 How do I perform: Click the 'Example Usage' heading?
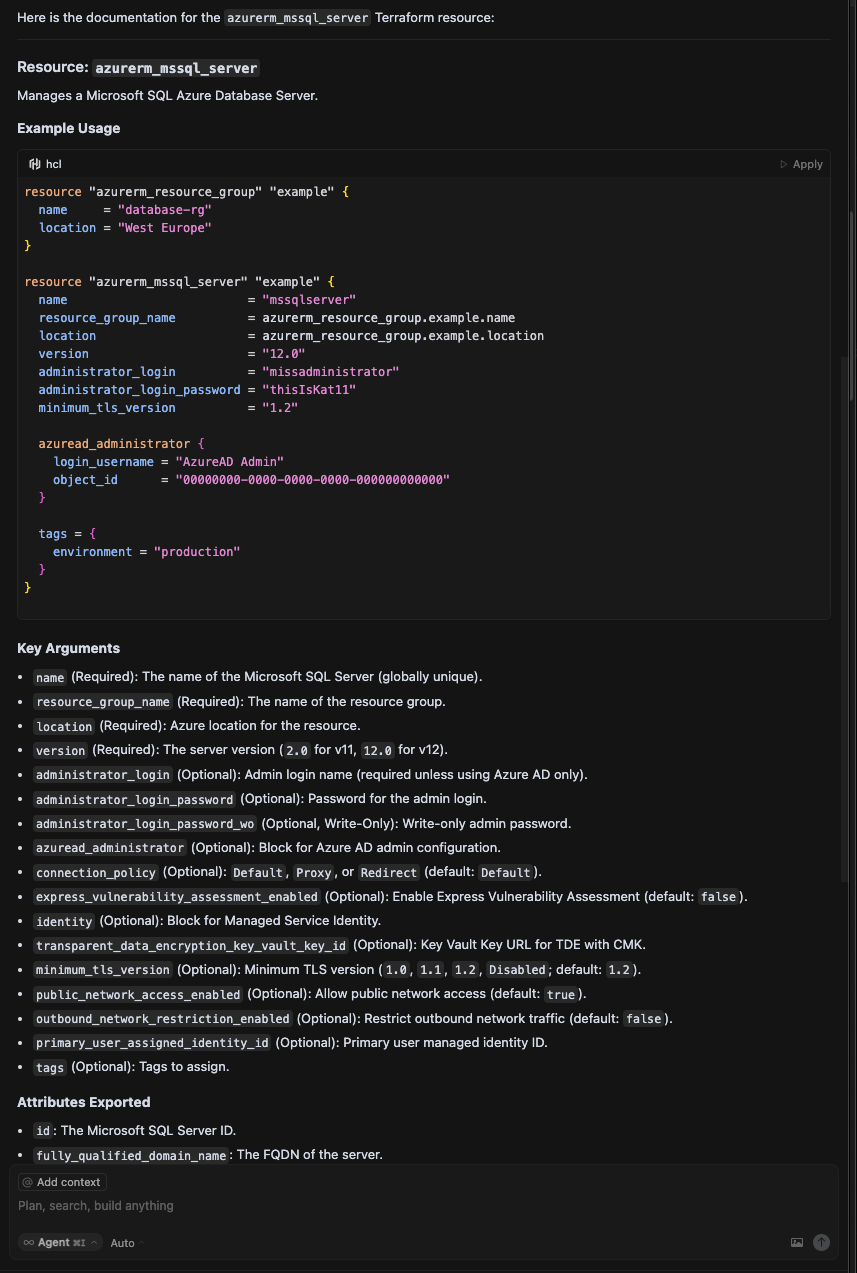pyautogui.click(x=68, y=128)
